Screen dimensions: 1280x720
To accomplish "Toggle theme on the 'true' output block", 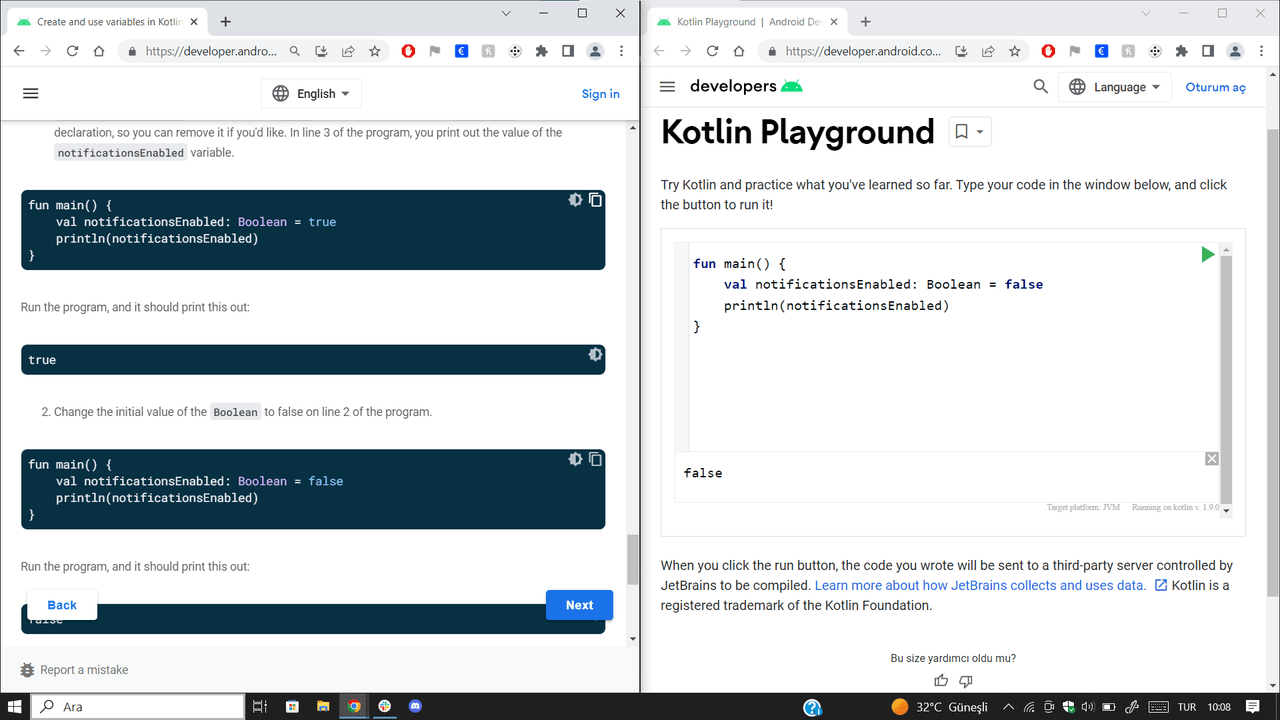I will pyautogui.click(x=595, y=355).
